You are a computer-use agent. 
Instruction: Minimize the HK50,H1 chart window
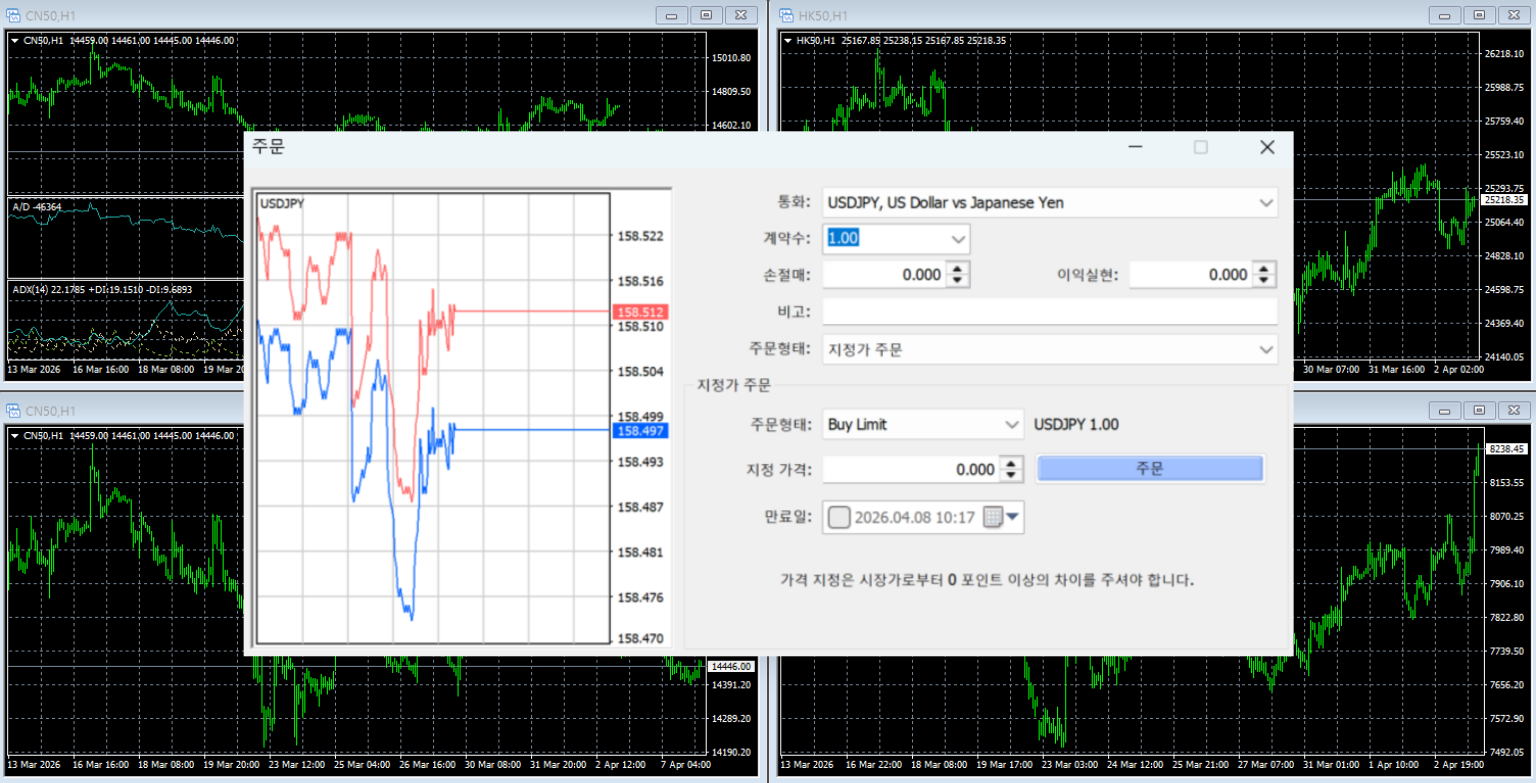[1444, 15]
